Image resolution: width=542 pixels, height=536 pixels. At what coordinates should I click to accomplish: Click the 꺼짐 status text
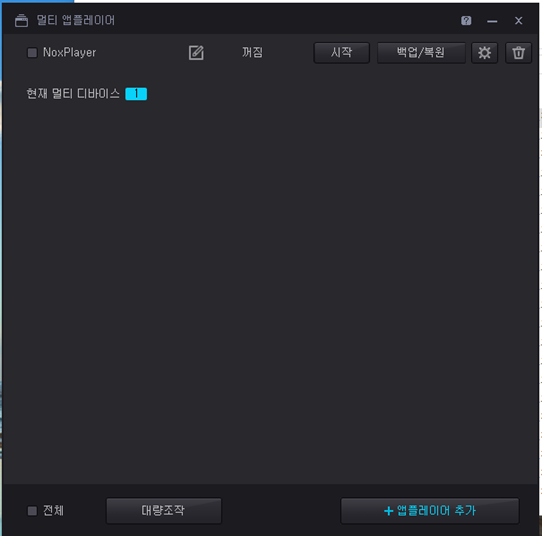(x=252, y=53)
